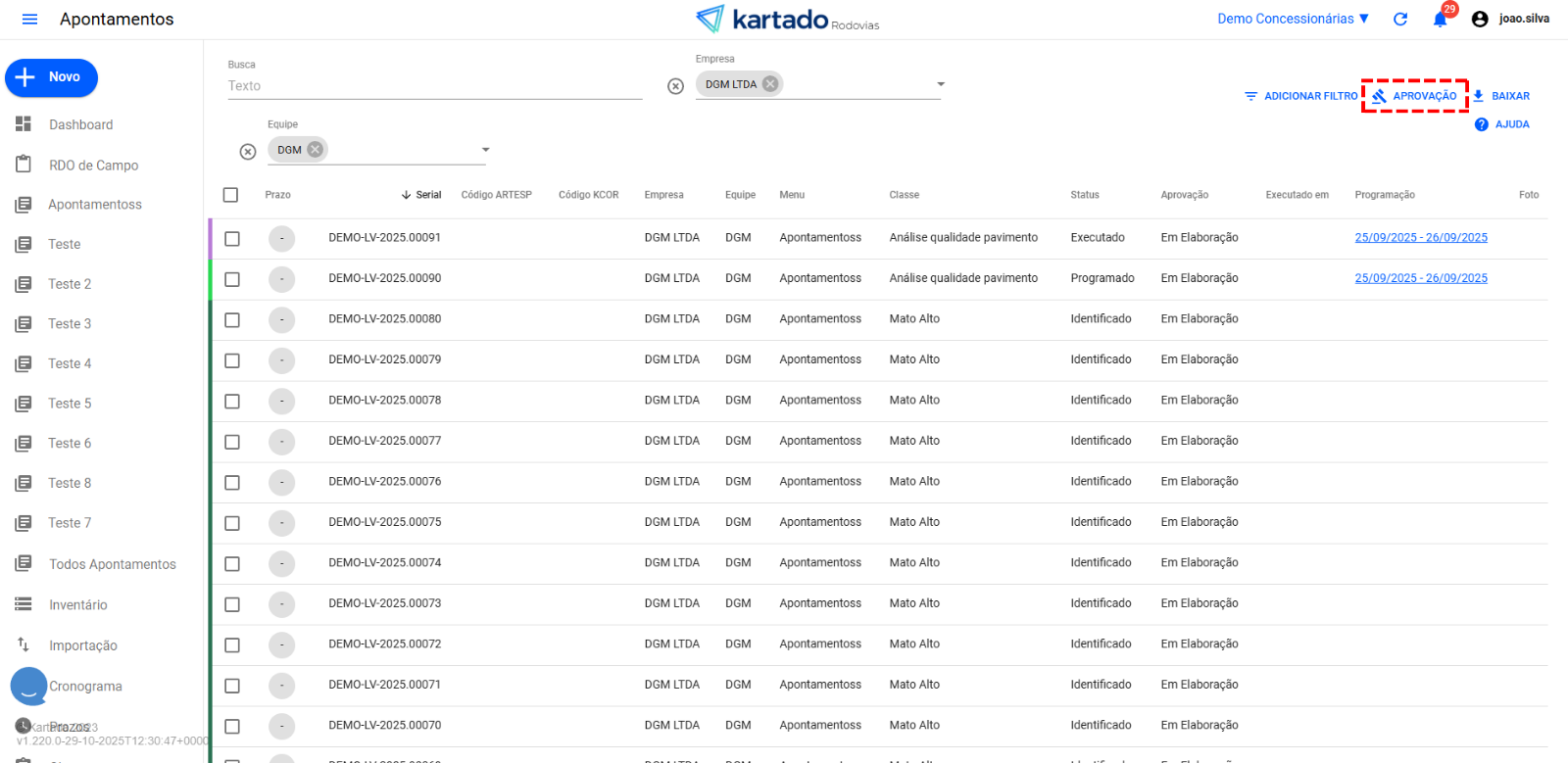This screenshot has width=1568, height=763.
Task: Click the Novo button
Action: [52, 77]
